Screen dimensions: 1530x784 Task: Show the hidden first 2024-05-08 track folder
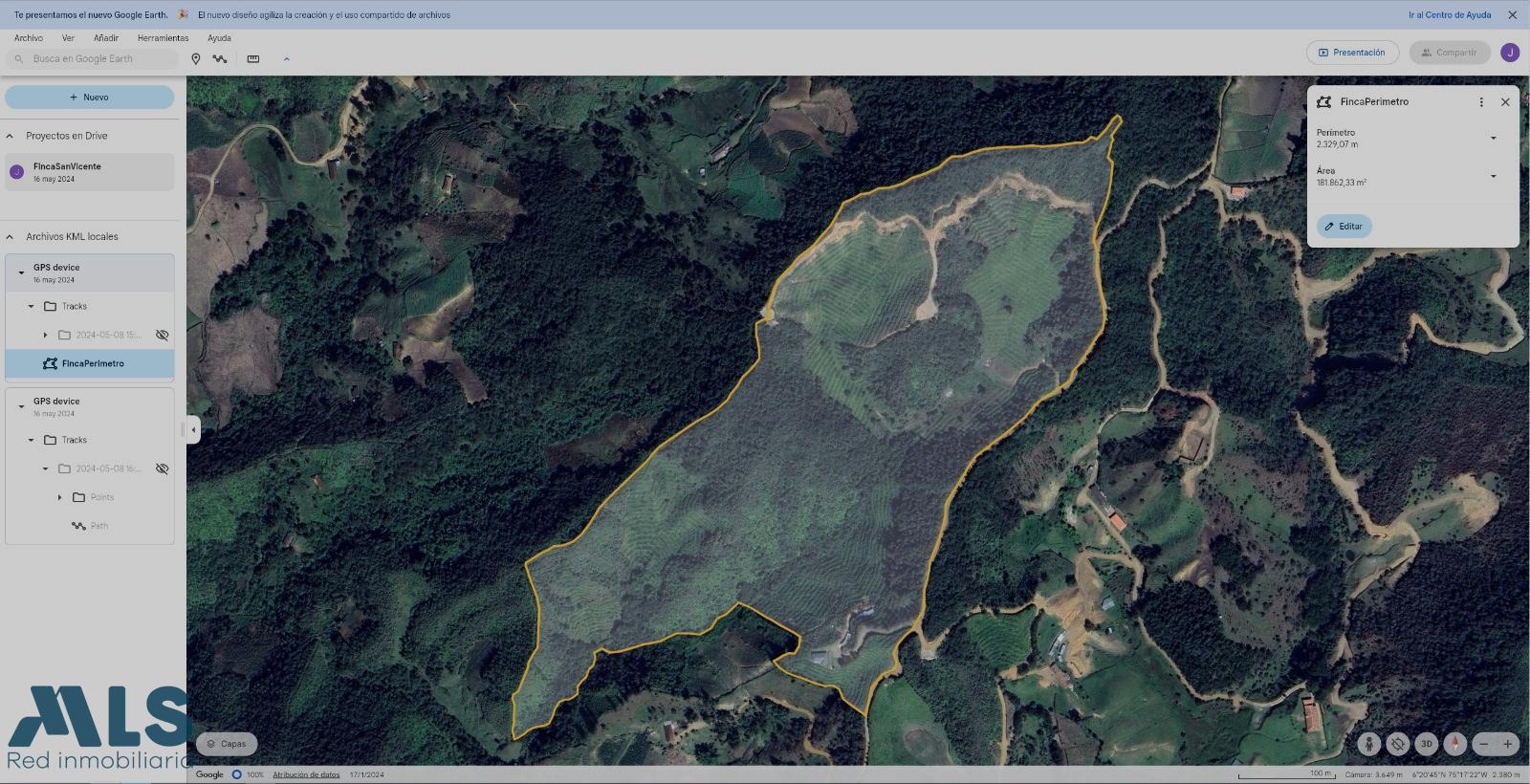162,335
